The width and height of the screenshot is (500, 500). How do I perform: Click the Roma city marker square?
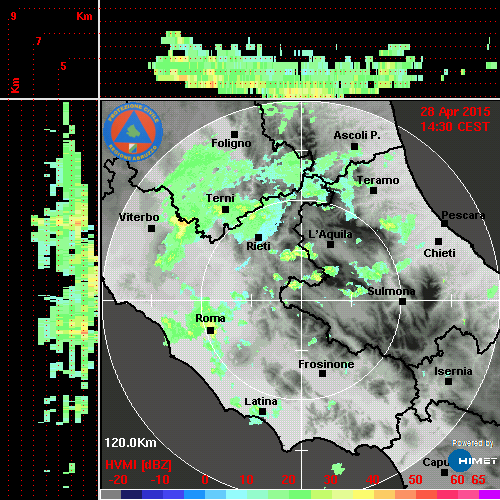click(210, 330)
